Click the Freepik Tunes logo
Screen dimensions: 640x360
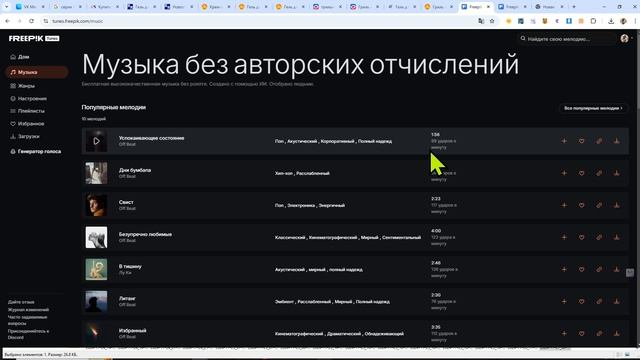34,38
